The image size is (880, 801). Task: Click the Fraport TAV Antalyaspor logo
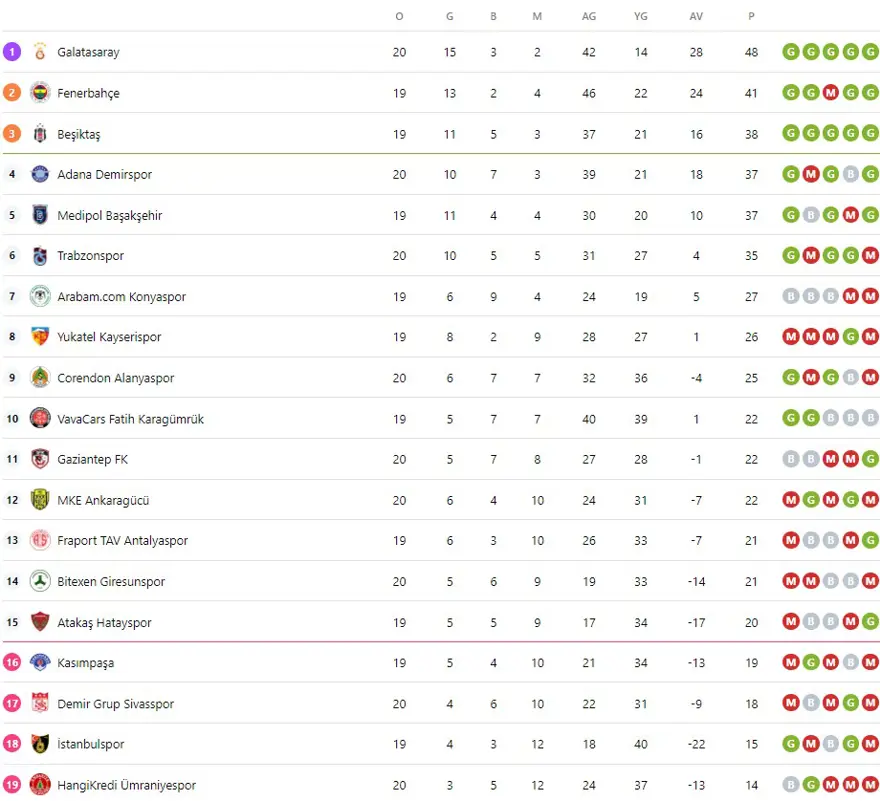40,541
